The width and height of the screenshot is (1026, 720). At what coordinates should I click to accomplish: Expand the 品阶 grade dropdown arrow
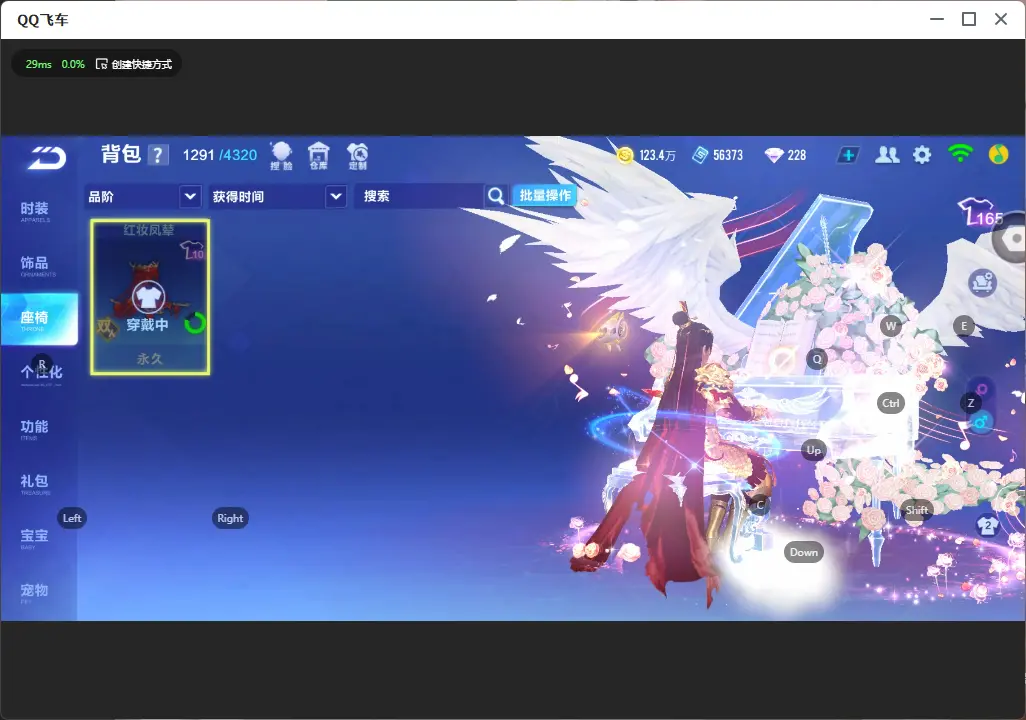pyautogui.click(x=190, y=196)
